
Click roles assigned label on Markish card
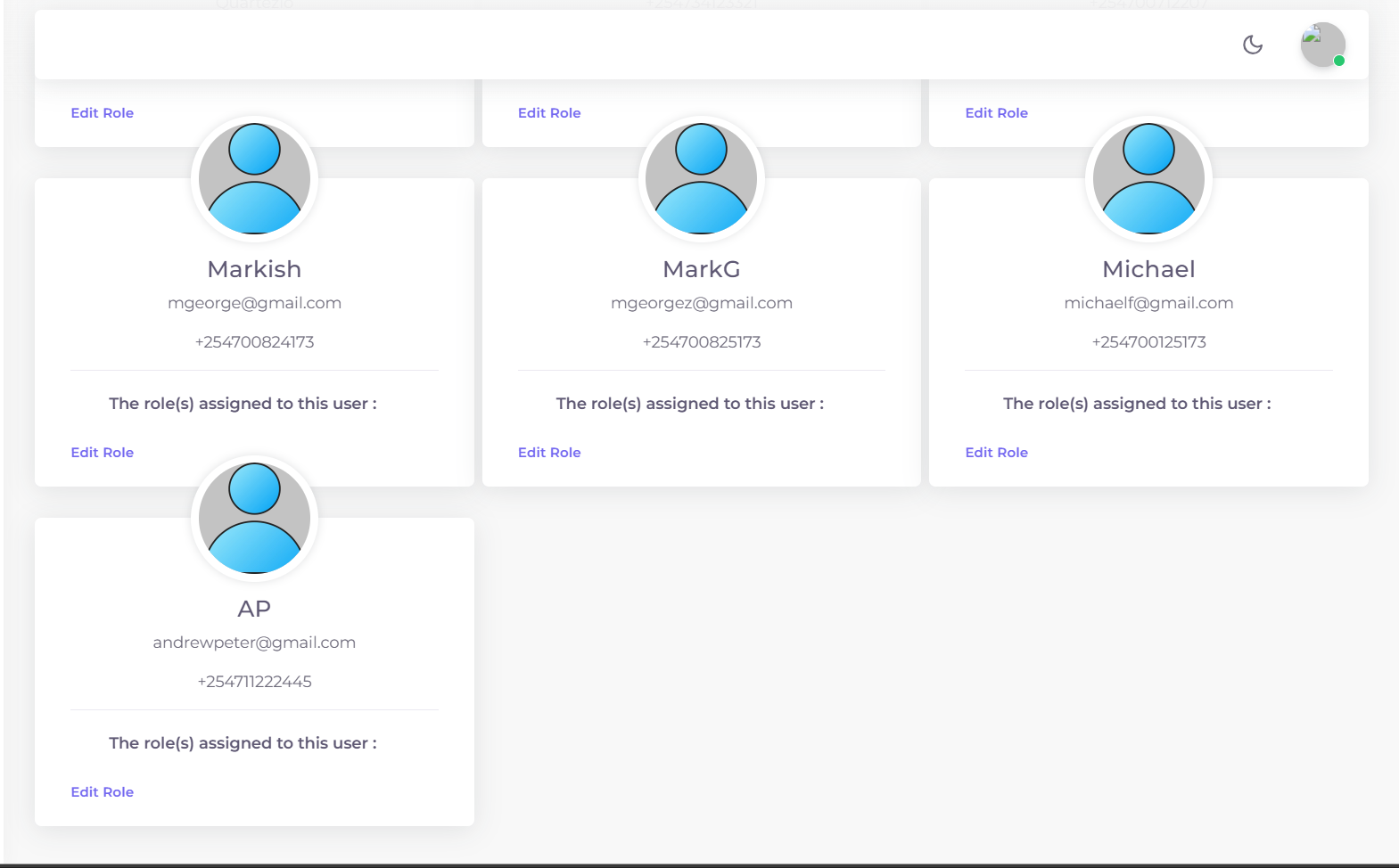pyautogui.click(x=243, y=404)
